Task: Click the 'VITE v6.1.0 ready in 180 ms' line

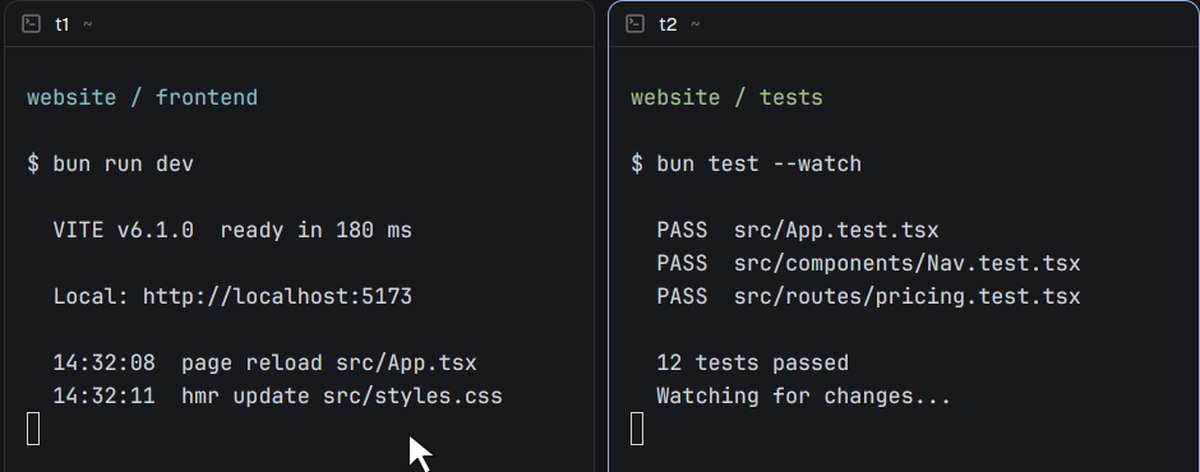Action: (x=232, y=231)
